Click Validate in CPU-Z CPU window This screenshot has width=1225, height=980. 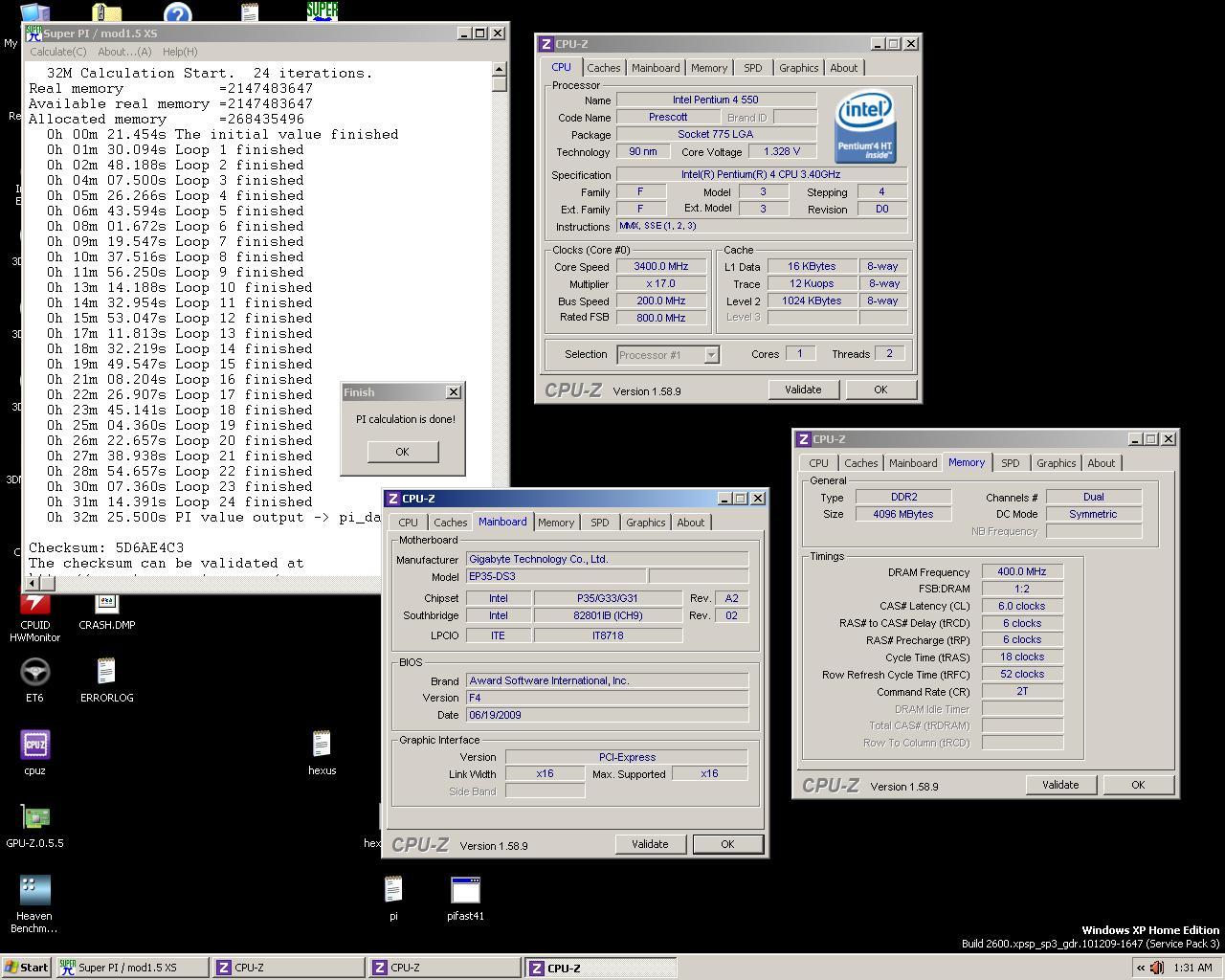[803, 390]
